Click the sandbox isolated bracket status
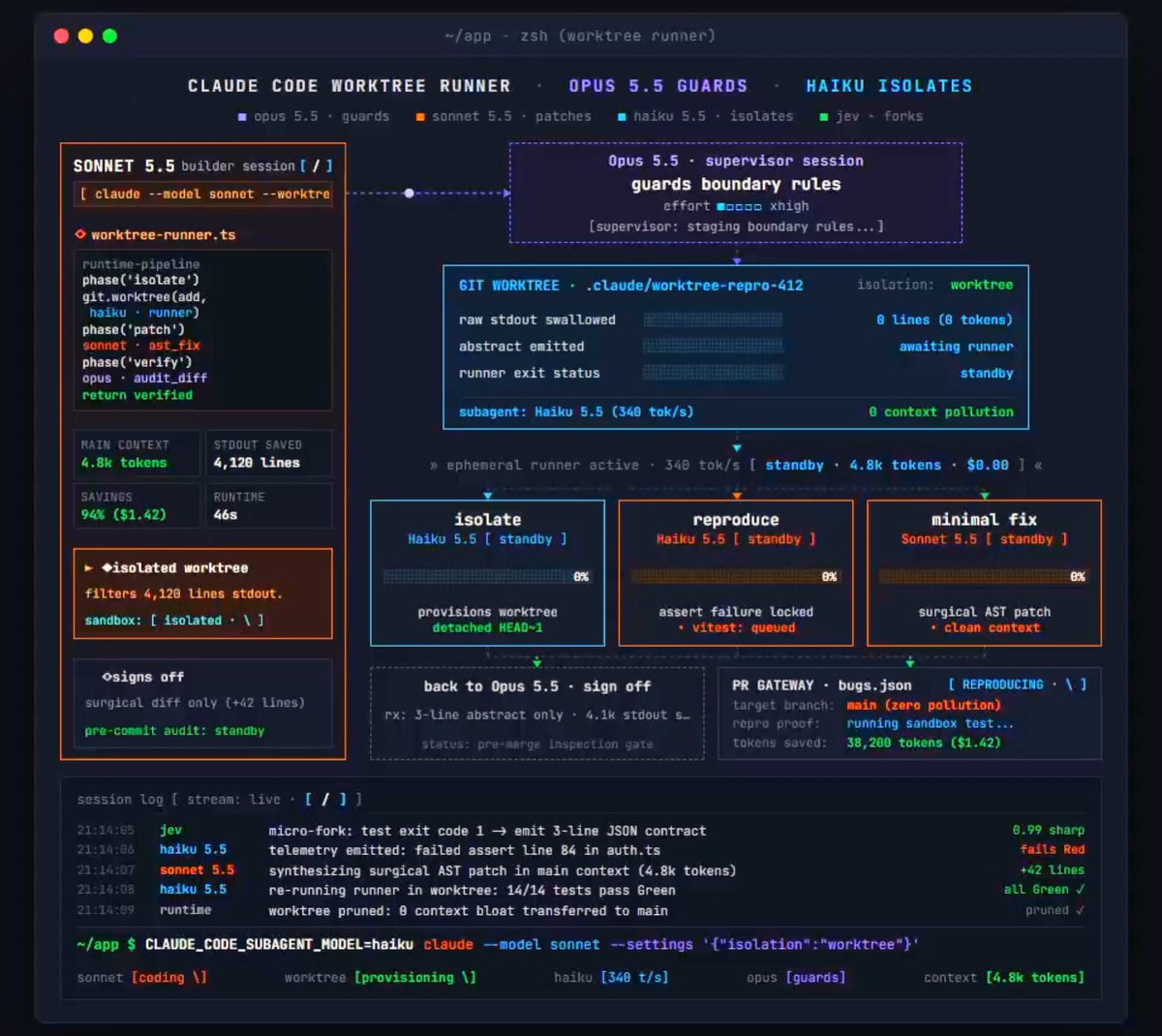Viewport: 1162px width, 1036px height. 206,621
